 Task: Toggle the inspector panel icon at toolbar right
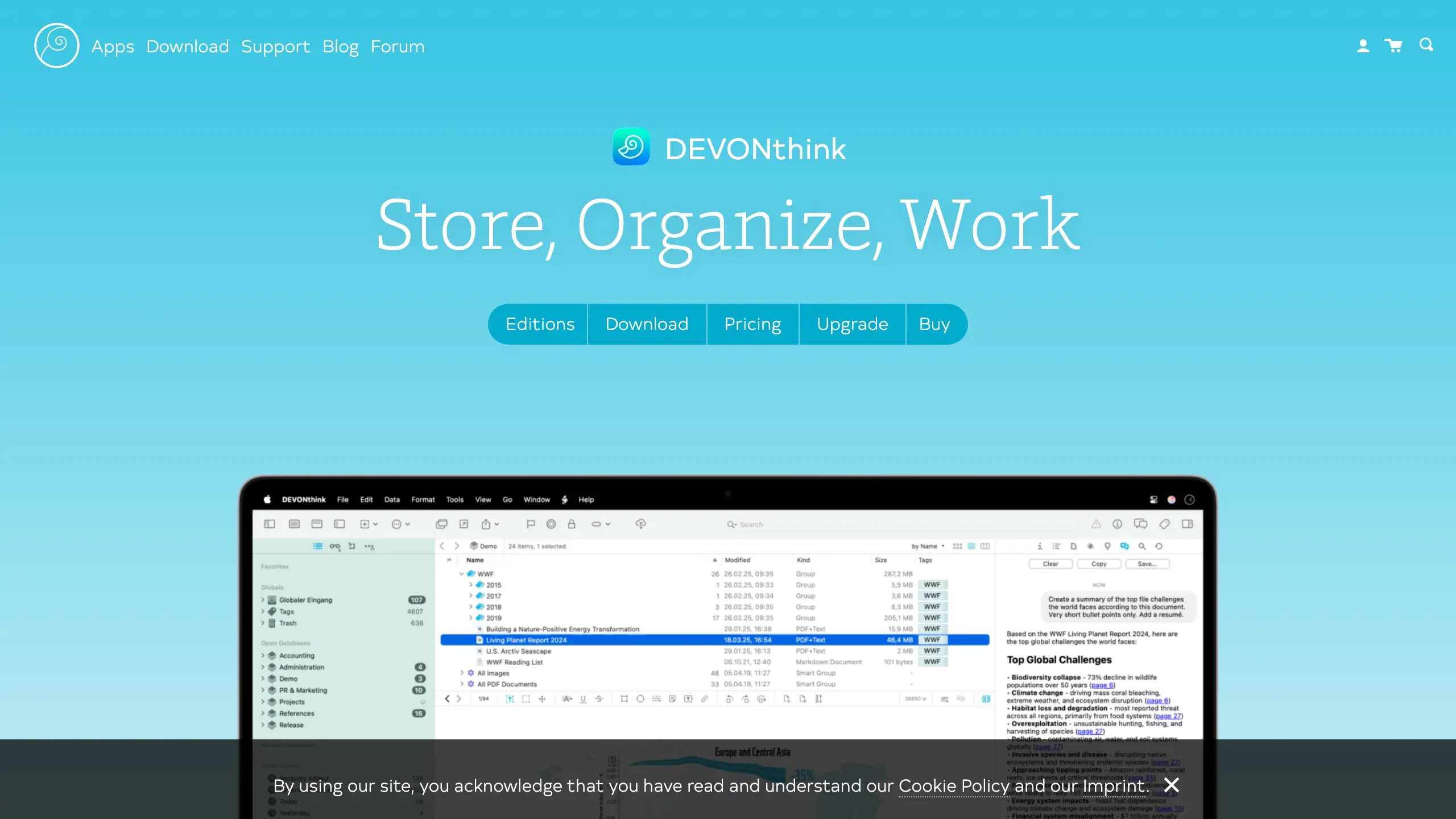pos(1188,524)
